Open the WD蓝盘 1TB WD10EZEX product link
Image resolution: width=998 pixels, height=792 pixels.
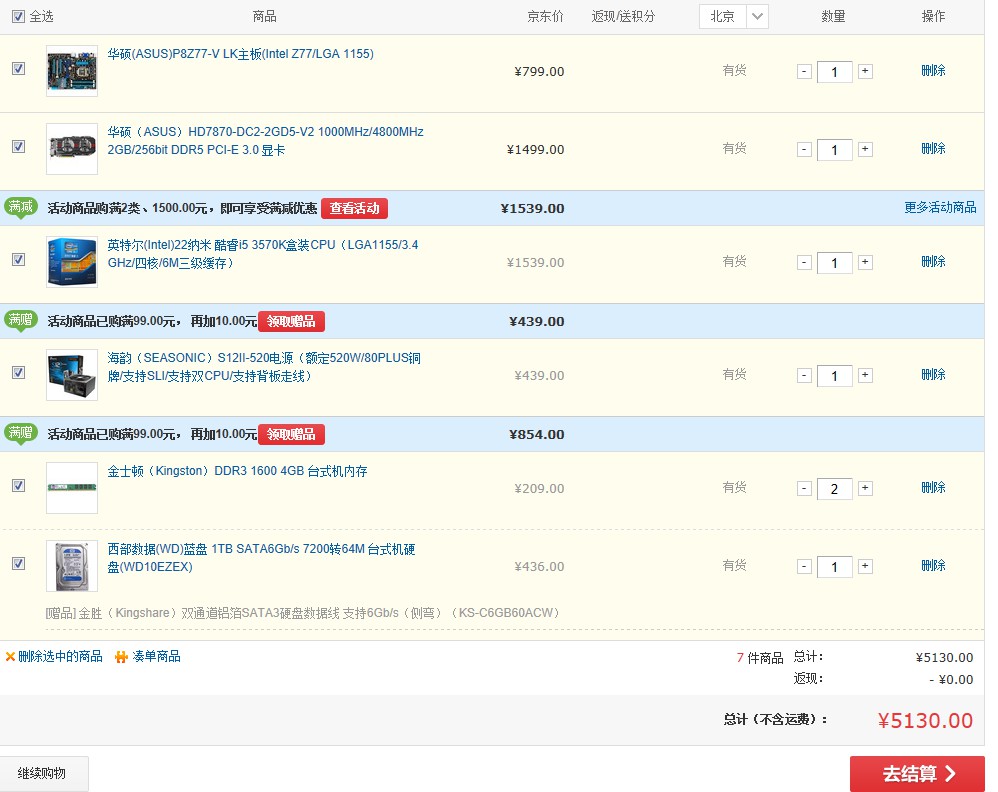tap(261, 558)
